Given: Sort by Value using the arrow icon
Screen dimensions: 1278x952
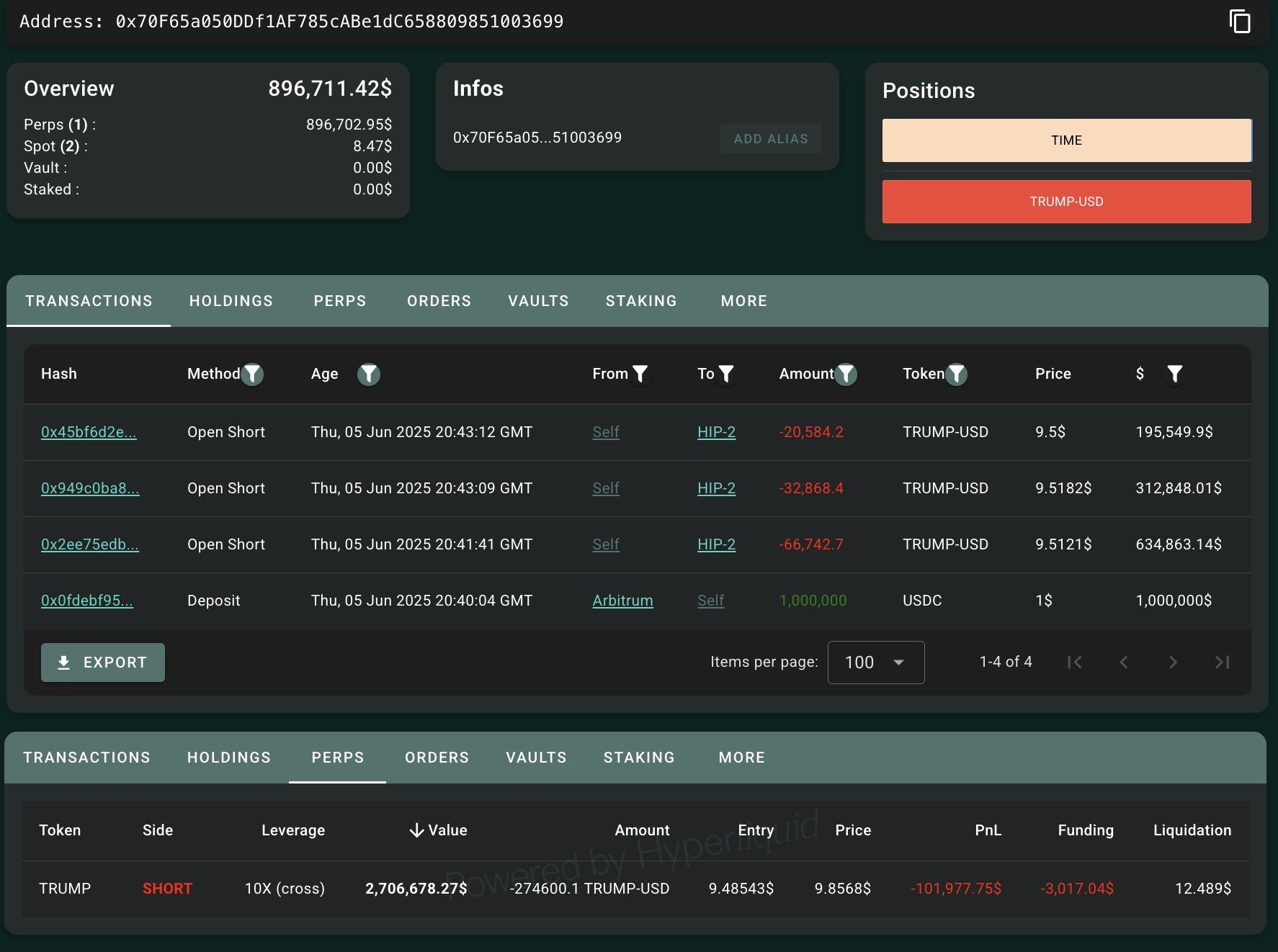Looking at the screenshot, I should point(416,830).
